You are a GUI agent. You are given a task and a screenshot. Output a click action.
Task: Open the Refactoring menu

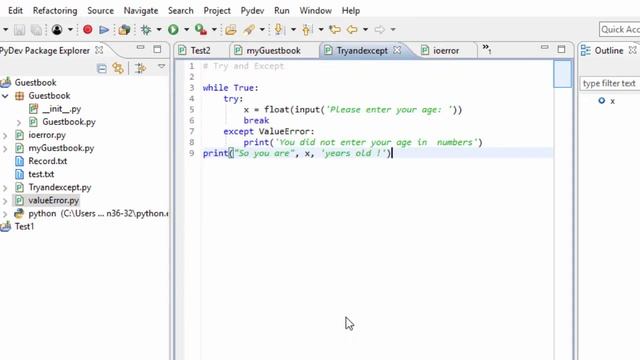tap(55, 11)
